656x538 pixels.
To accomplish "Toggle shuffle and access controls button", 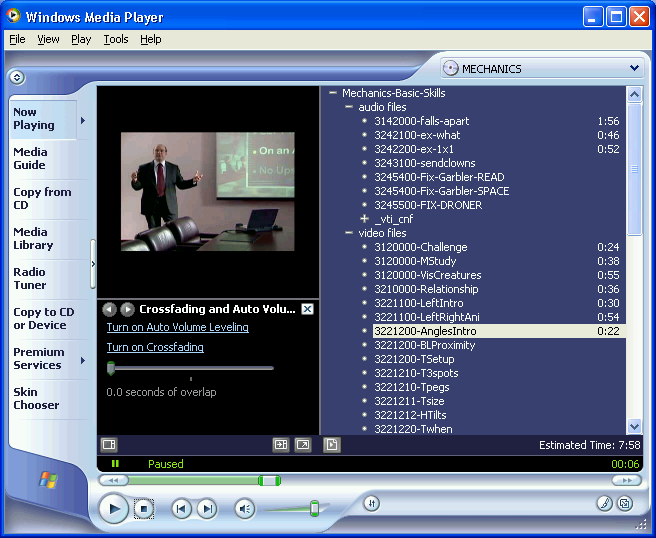I will tap(372, 503).
